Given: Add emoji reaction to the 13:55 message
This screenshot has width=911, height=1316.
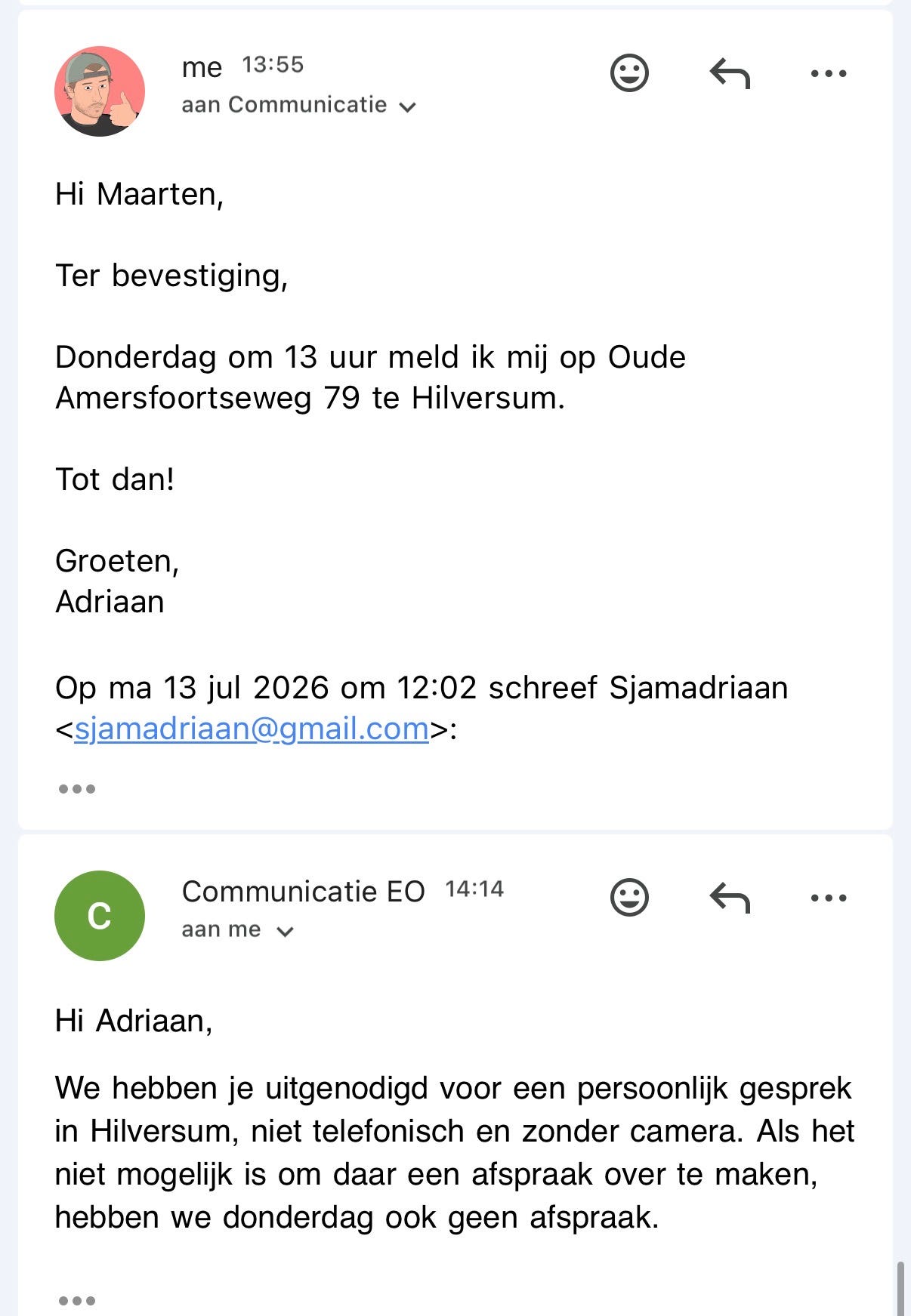Looking at the screenshot, I should tap(629, 73).
